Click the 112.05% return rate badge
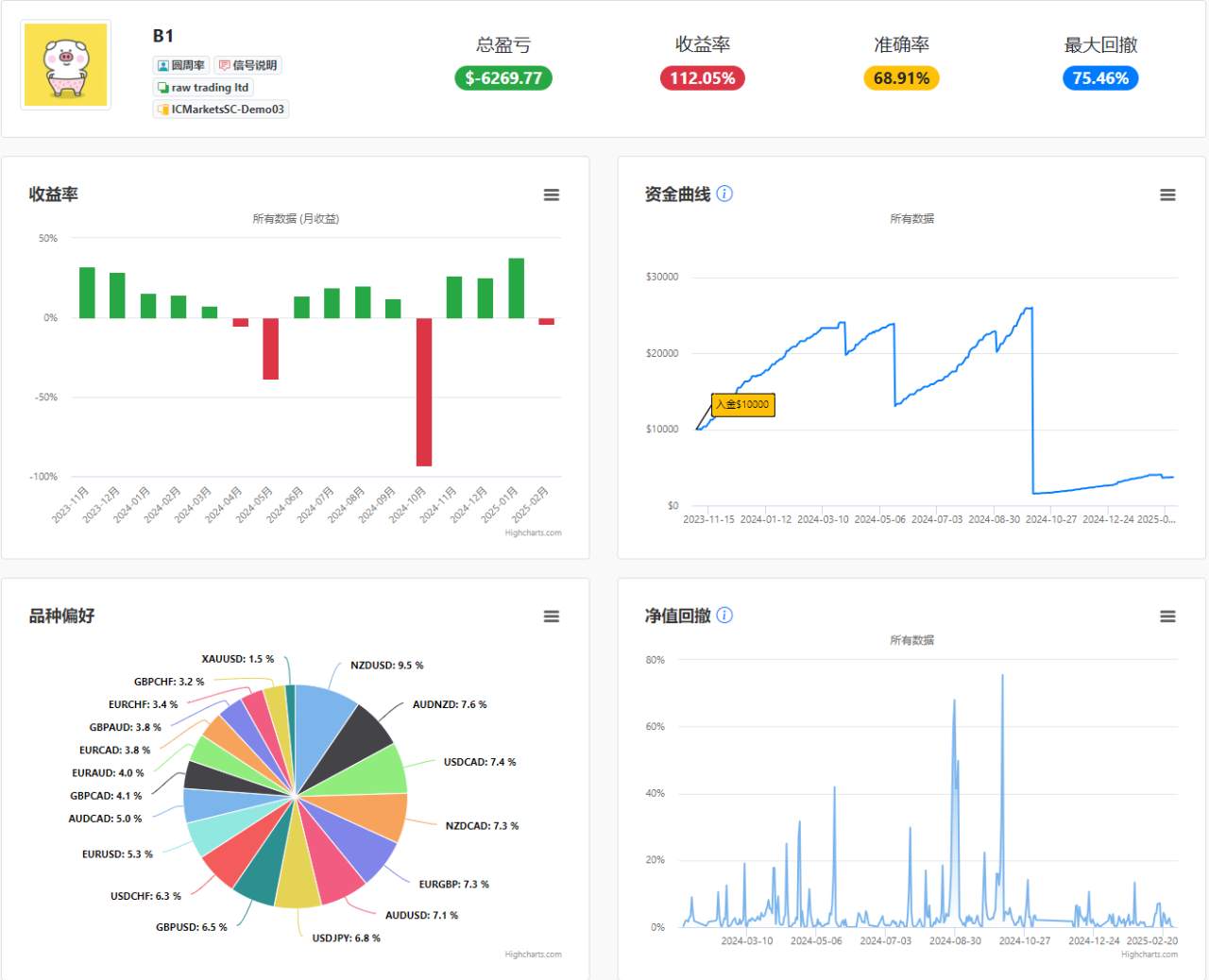The height and width of the screenshot is (980, 1209). (x=703, y=78)
